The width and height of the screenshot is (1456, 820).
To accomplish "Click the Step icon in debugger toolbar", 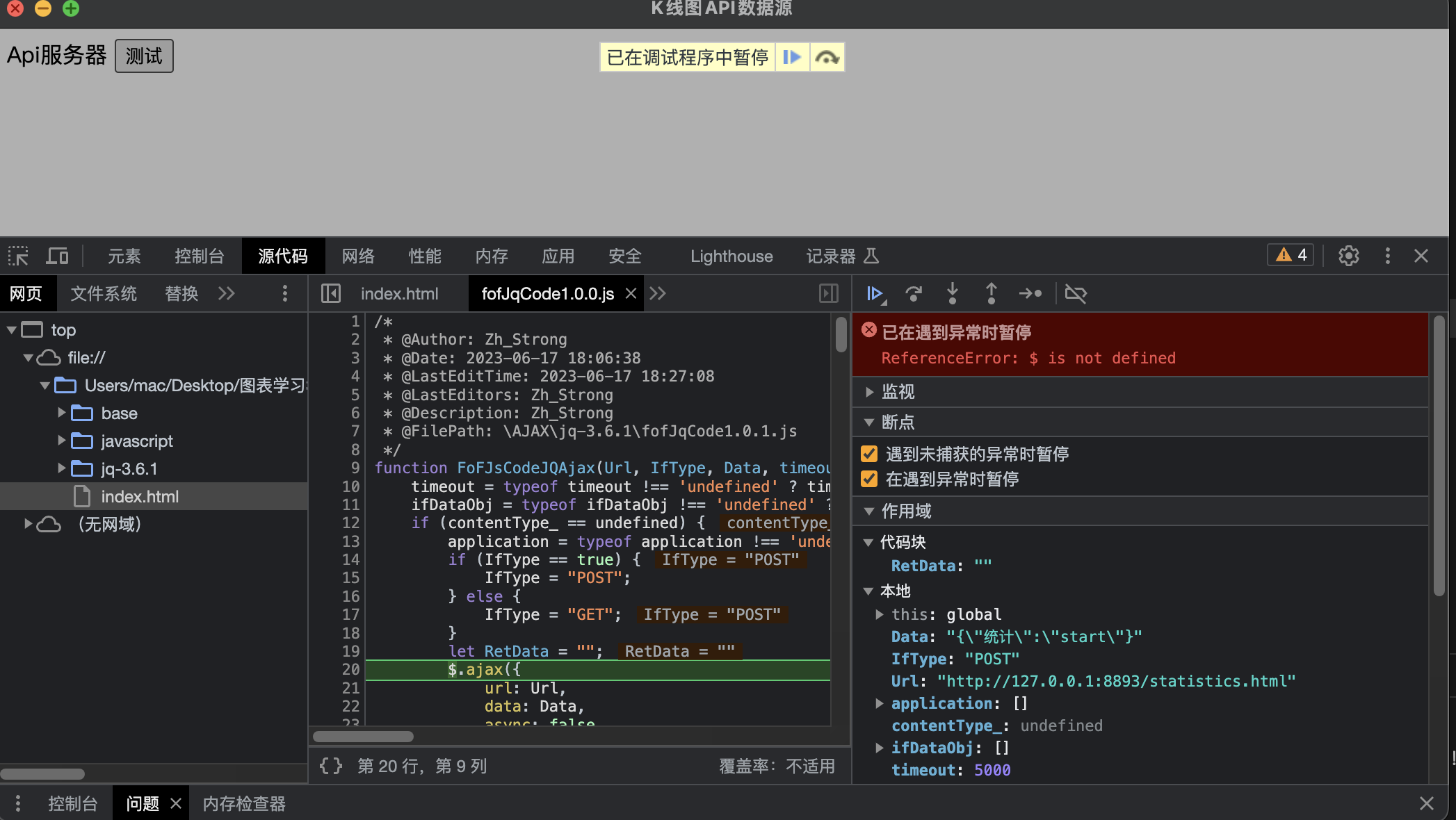I will pyautogui.click(x=1030, y=294).
